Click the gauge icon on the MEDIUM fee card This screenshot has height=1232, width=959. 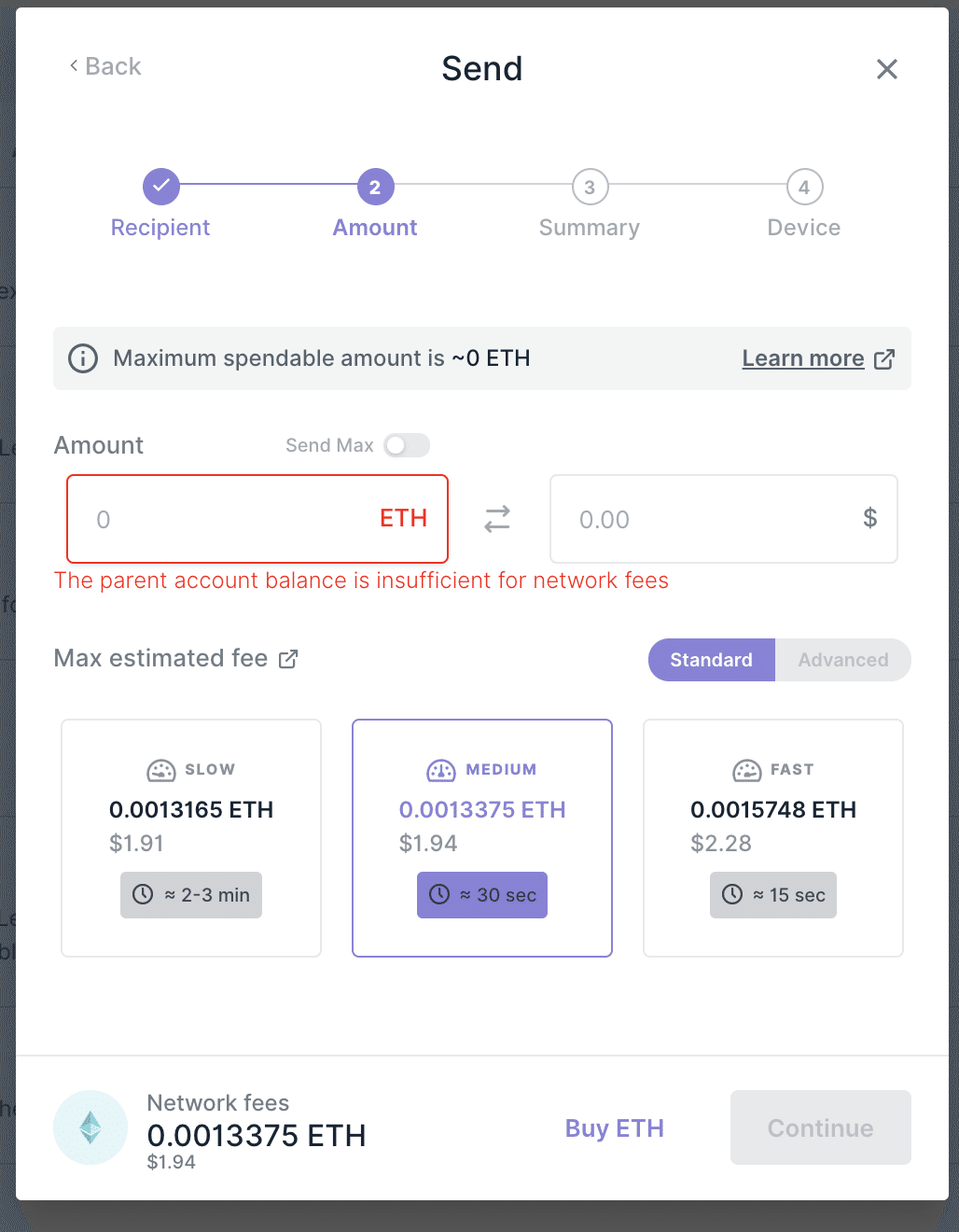point(440,770)
